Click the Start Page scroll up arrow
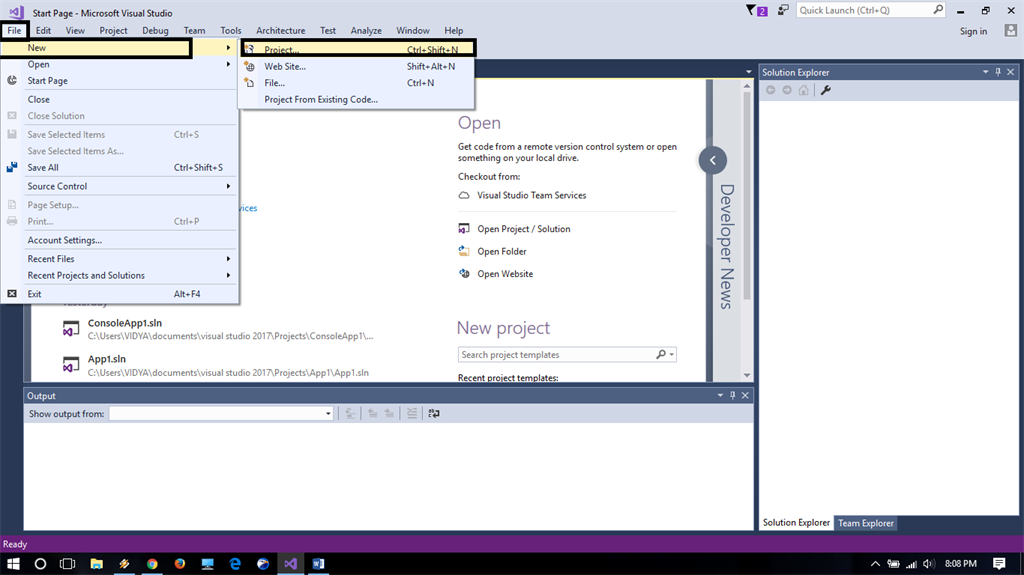This screenshot has height=575, width=1024. click(747, 86)
